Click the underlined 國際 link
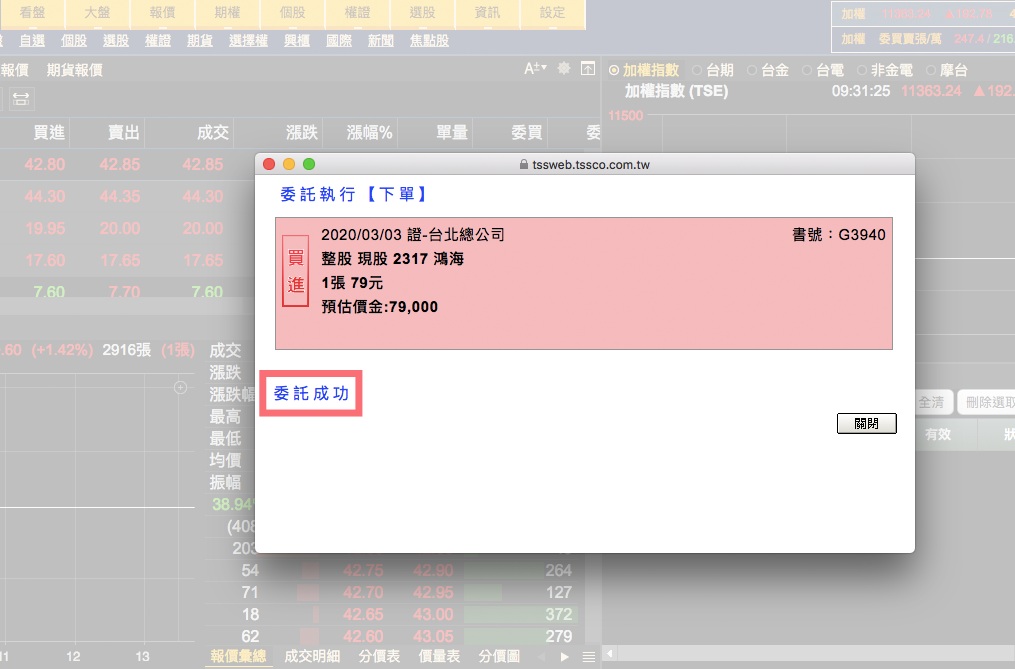1015x669 pixels. click(339, 41)
